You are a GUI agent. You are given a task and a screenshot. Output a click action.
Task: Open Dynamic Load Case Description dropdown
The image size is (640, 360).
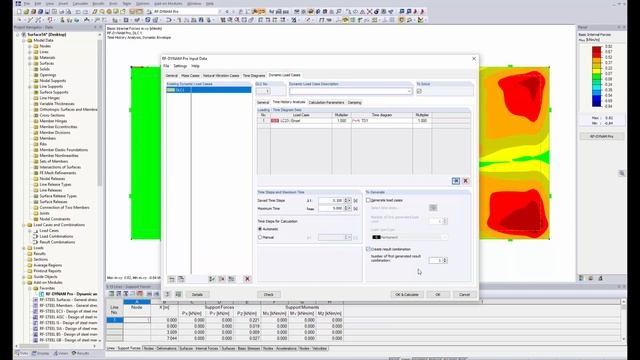click(409, 91)
